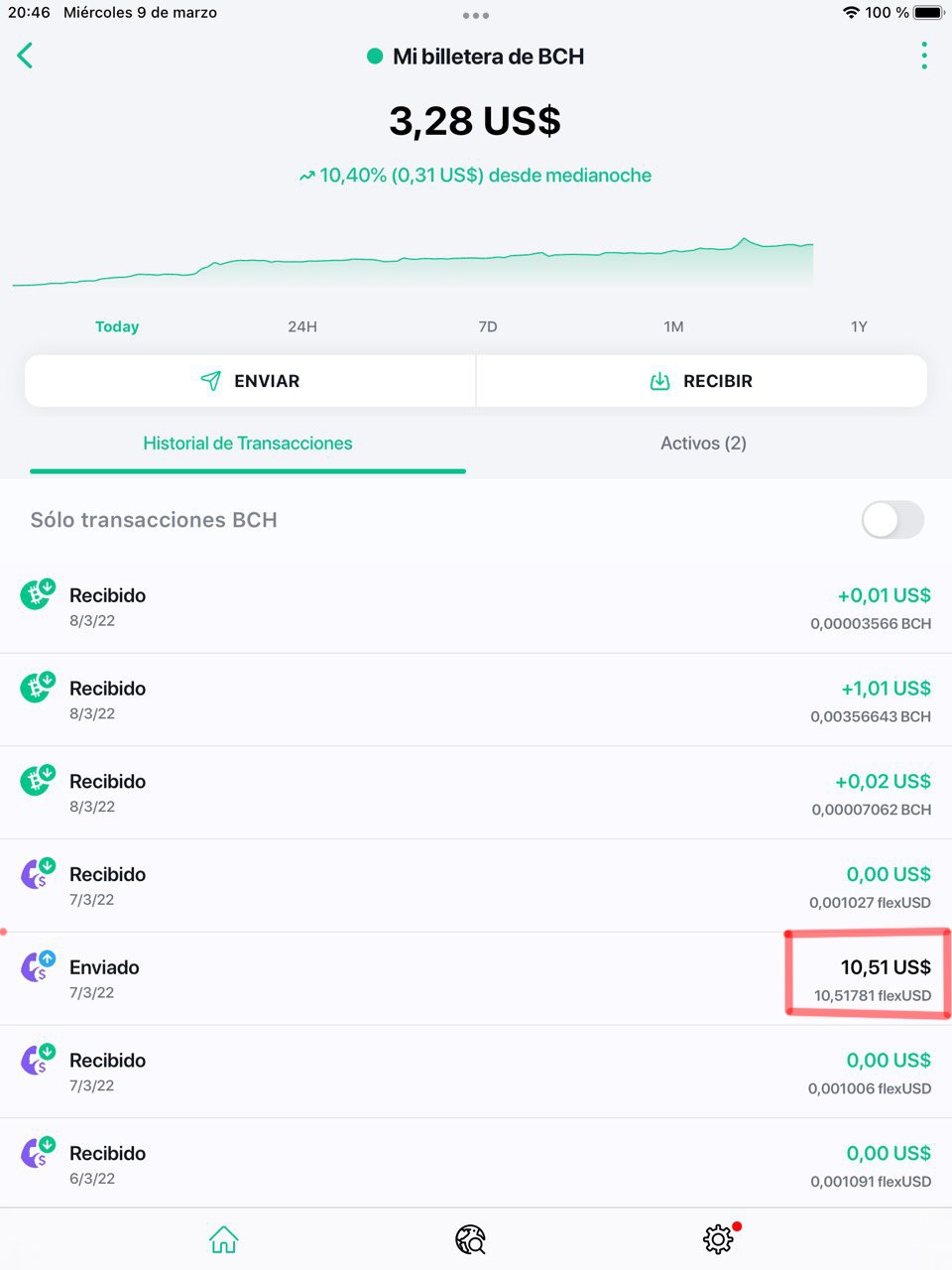Image resolution: width=952 pixels, height=1270 pixels.
Task: Select the 1M chart range
Action: pyautogui.click(x=673, y=326)
